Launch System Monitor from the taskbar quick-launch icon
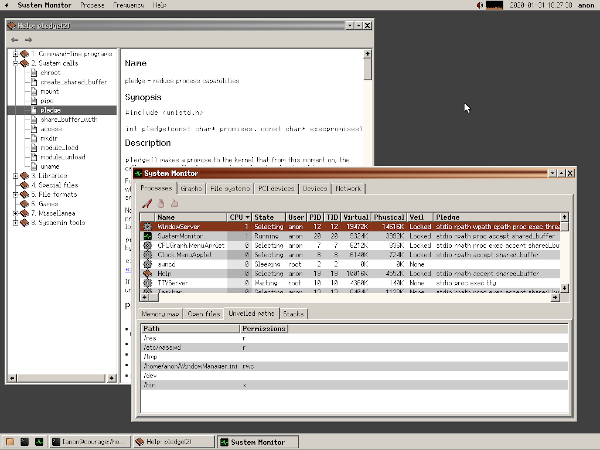Image resolution: width=600 pixels, height=450 pixels. (39, 442)
